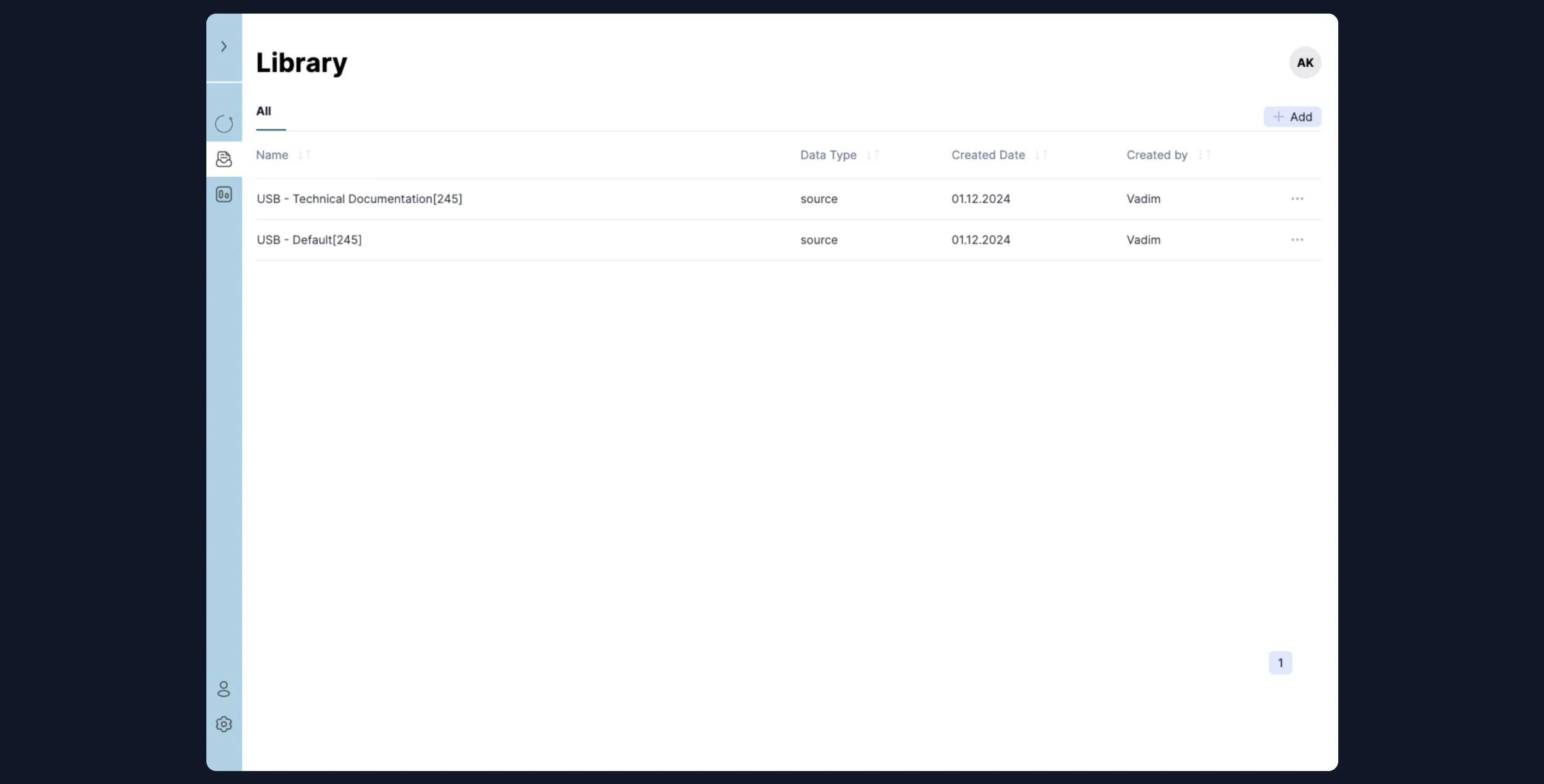The width and height of the screenshot is (1544, 784).
Task: Sort the table by Data Type column
Action: [x=872, y=155]
